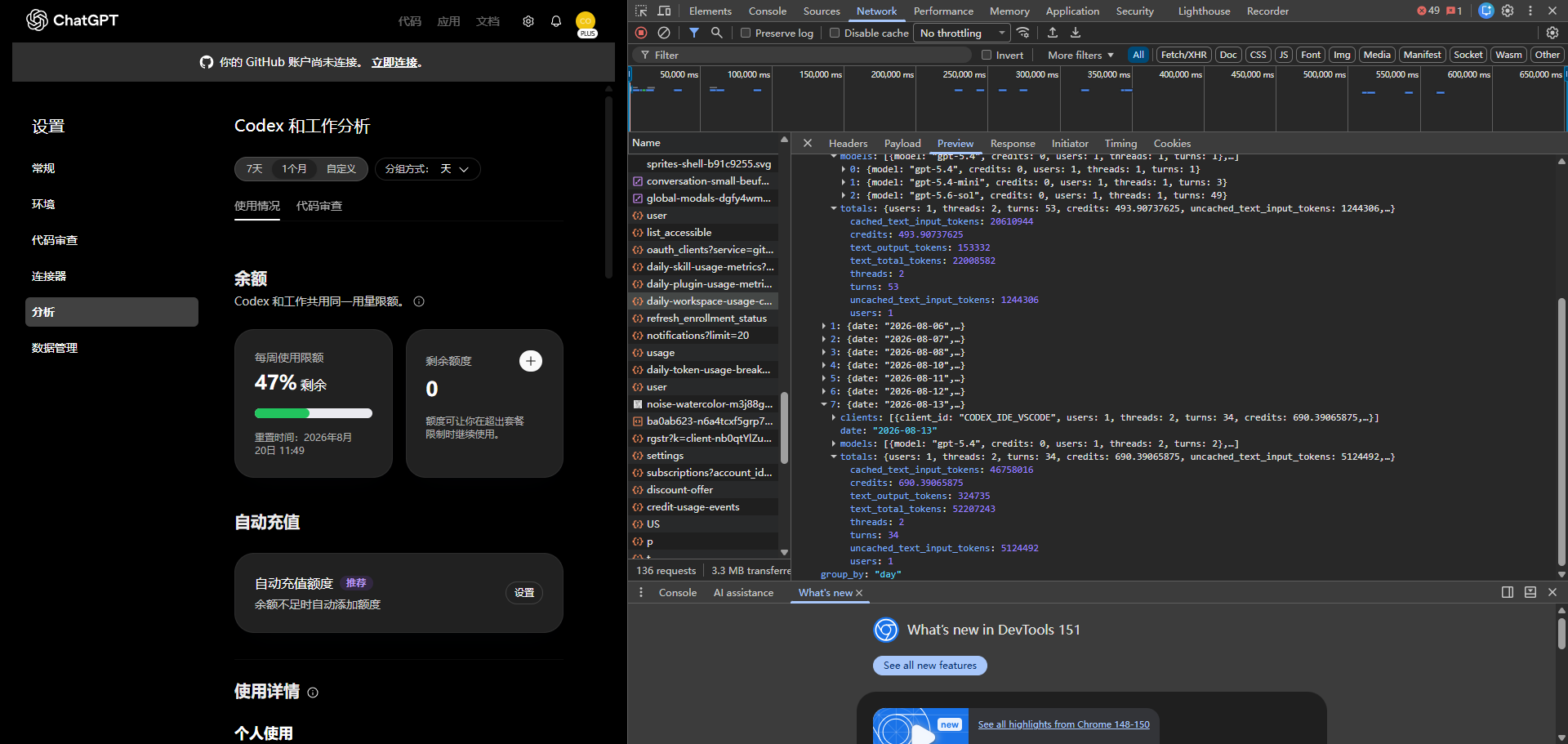This screenshot has width=1568, height=744.
Task: Click the weekly usage 47% progress bar
Action: 314,413
